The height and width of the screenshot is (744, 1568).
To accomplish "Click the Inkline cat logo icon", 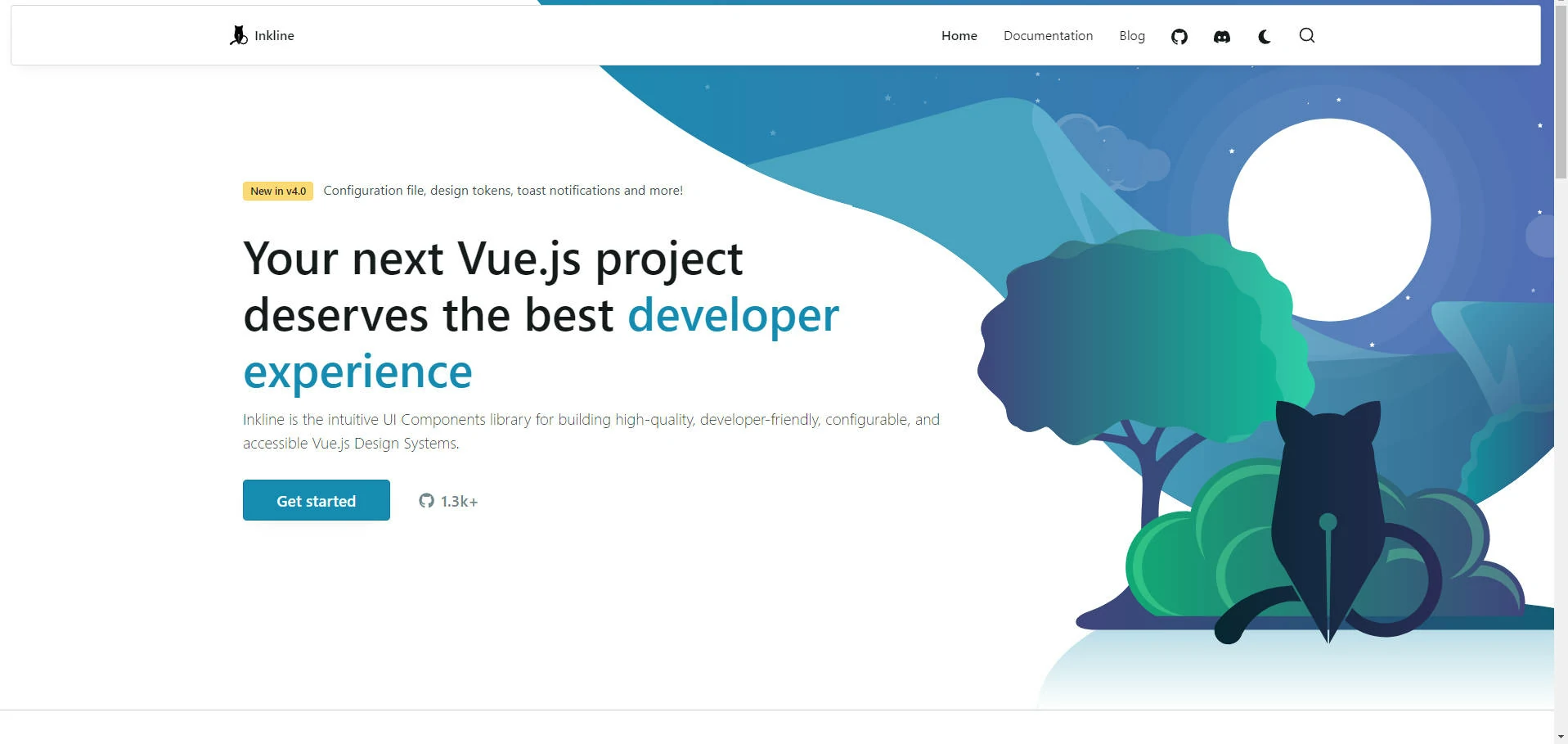I will (238, 35).
